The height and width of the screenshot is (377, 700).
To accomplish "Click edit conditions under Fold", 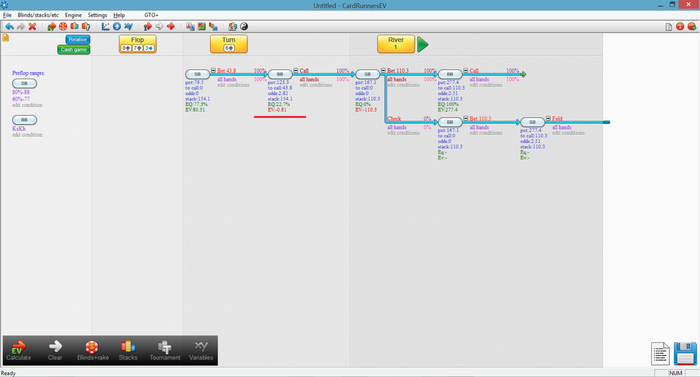I will point(568,133).
